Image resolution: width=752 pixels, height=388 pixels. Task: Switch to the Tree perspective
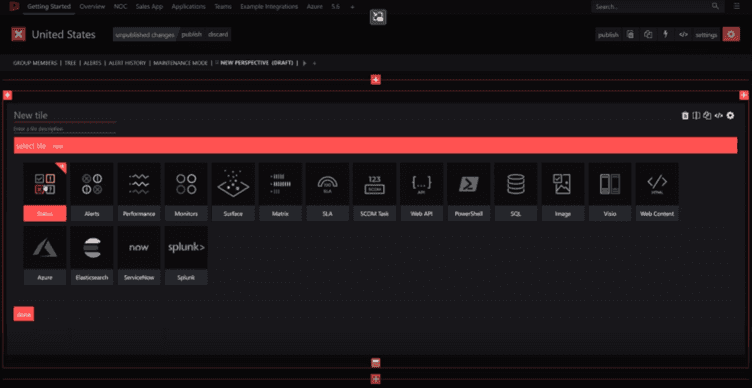click(x=70, y=63)
